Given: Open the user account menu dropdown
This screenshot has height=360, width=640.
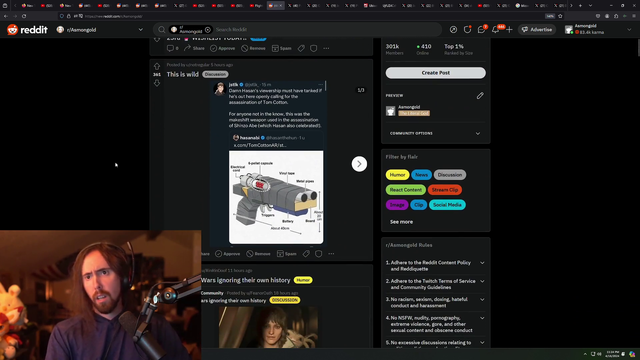Looking at the screenshot, I should pyautogui.click(x=598, y=29).
